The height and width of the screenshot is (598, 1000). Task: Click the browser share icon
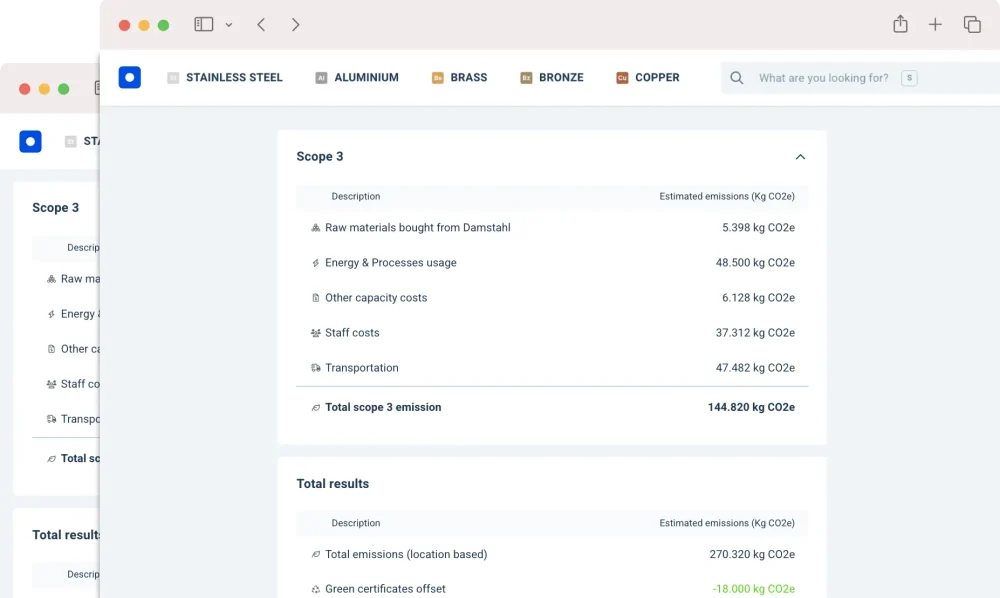pyautogui.click(x=900, y=24)
